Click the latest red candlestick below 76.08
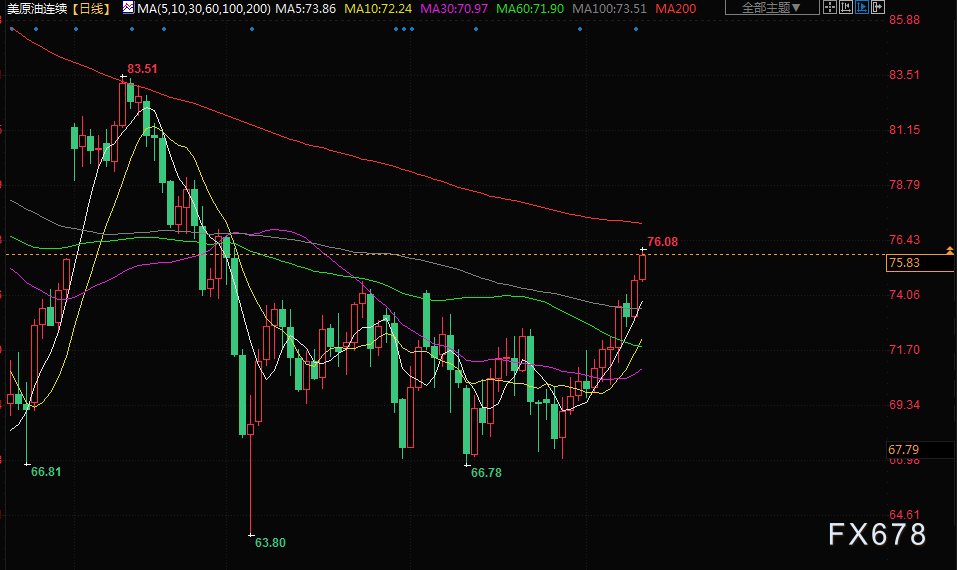957x570 pixels. point(643,266)
